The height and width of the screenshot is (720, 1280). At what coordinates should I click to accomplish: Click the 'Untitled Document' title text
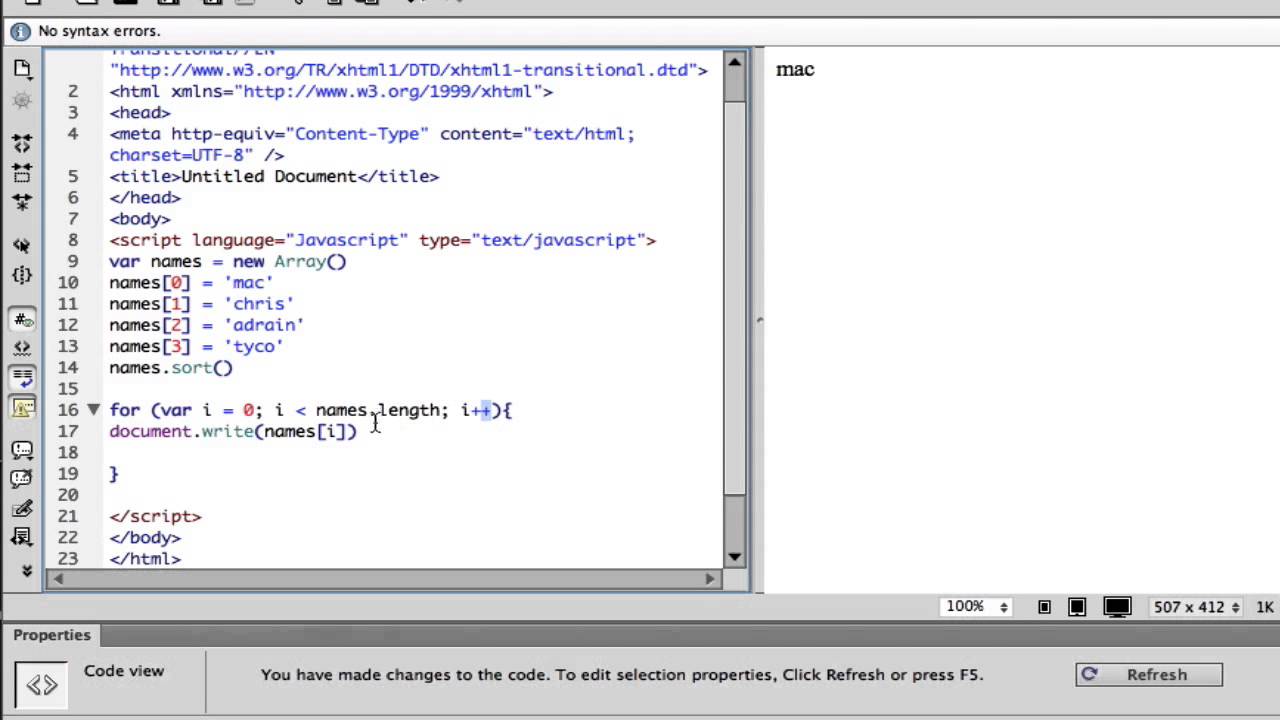[268, 177]
